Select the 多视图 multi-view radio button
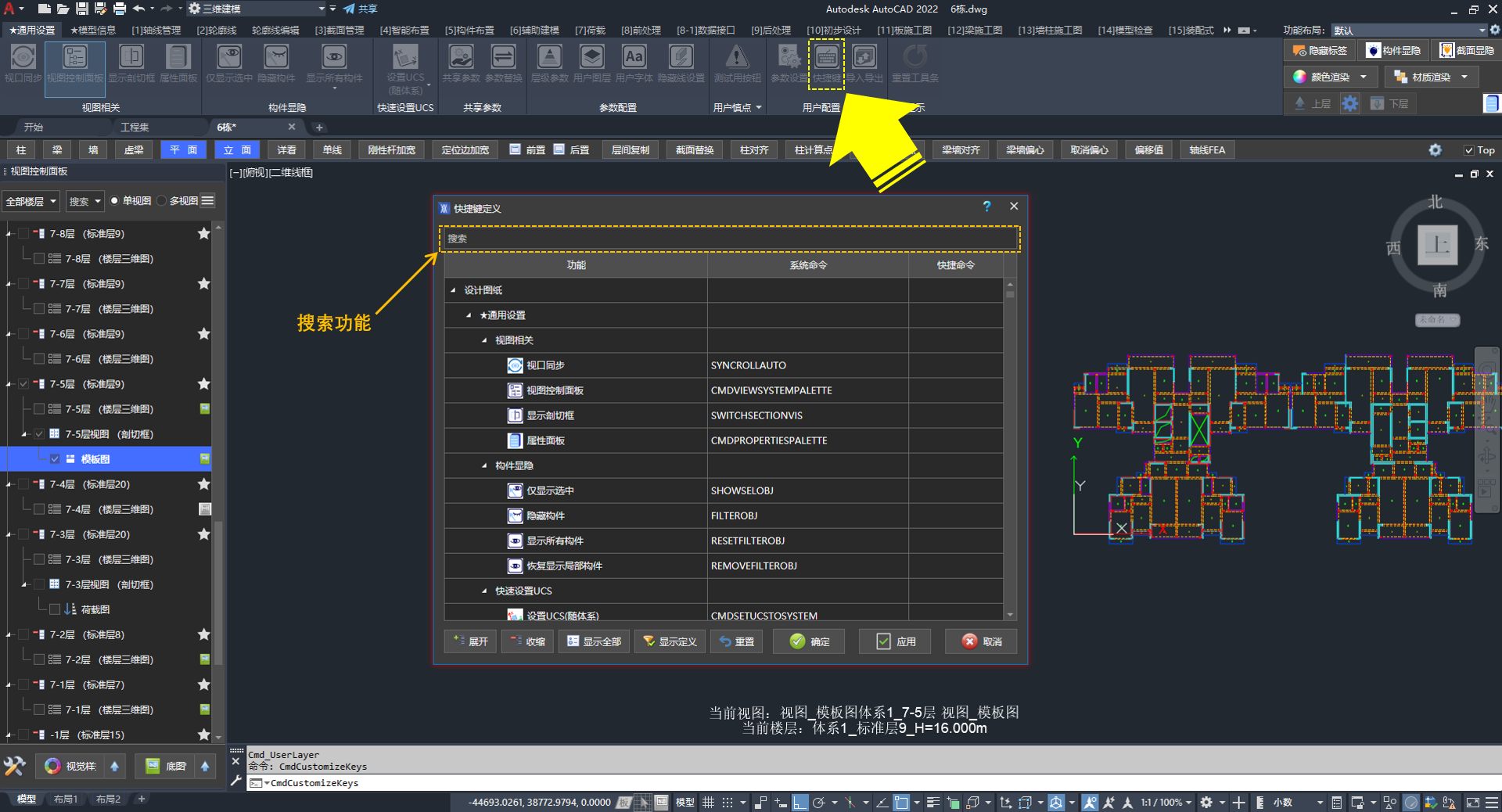Image resolution: width=1502 pixels, height=812 pixels. pos(162,201)
